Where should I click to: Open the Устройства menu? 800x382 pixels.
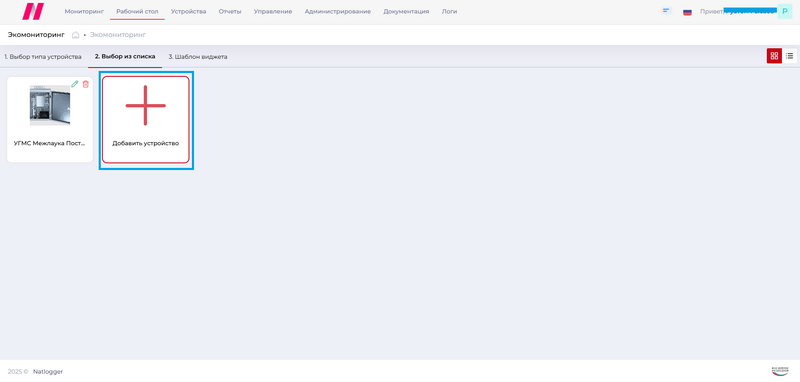tap(188, 11)
